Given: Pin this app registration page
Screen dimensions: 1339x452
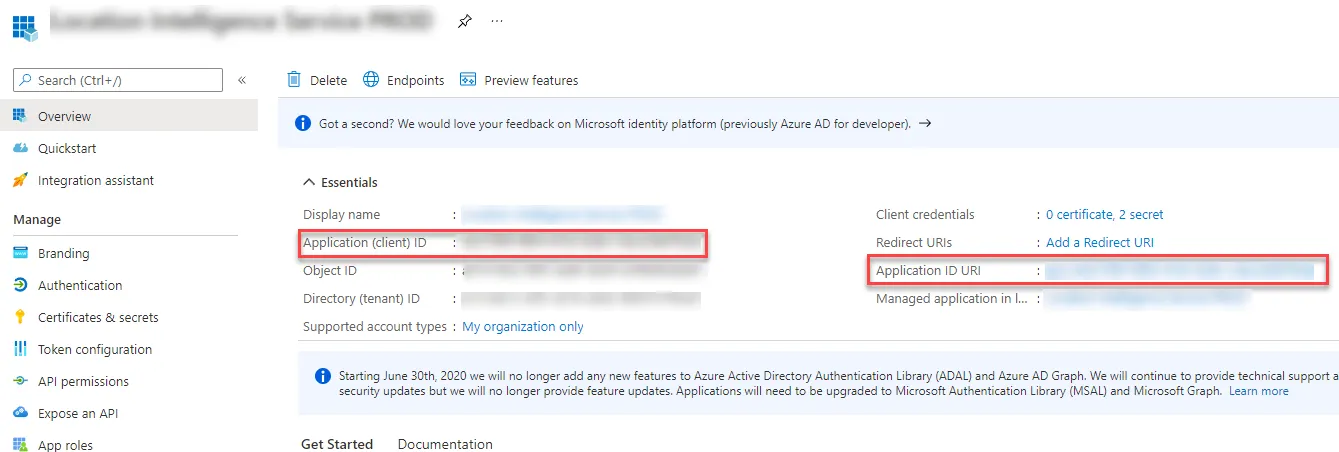Looking at the screenshot, I should click(464, 21).
